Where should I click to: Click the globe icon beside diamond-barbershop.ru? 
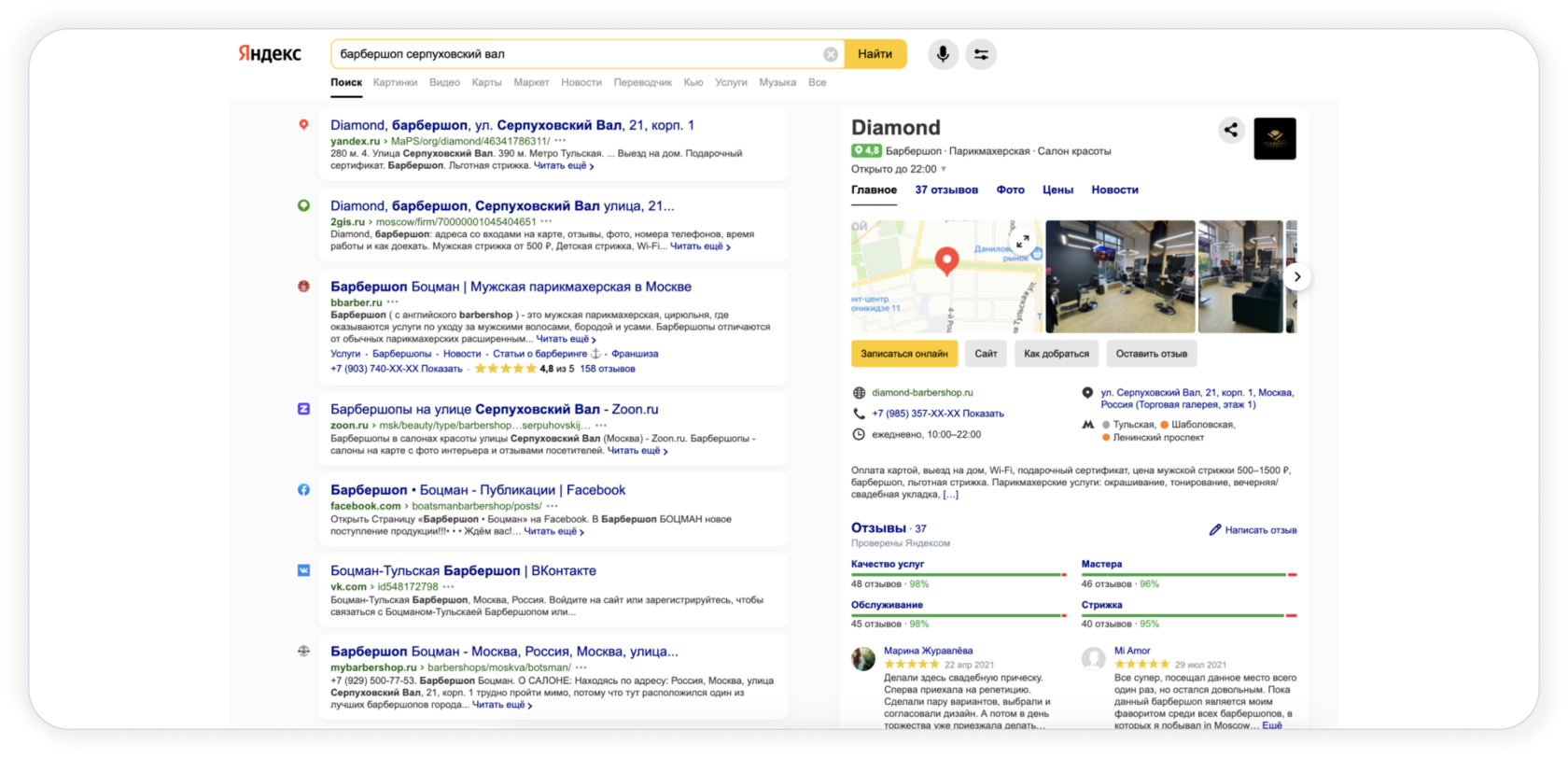click(859, 393)
